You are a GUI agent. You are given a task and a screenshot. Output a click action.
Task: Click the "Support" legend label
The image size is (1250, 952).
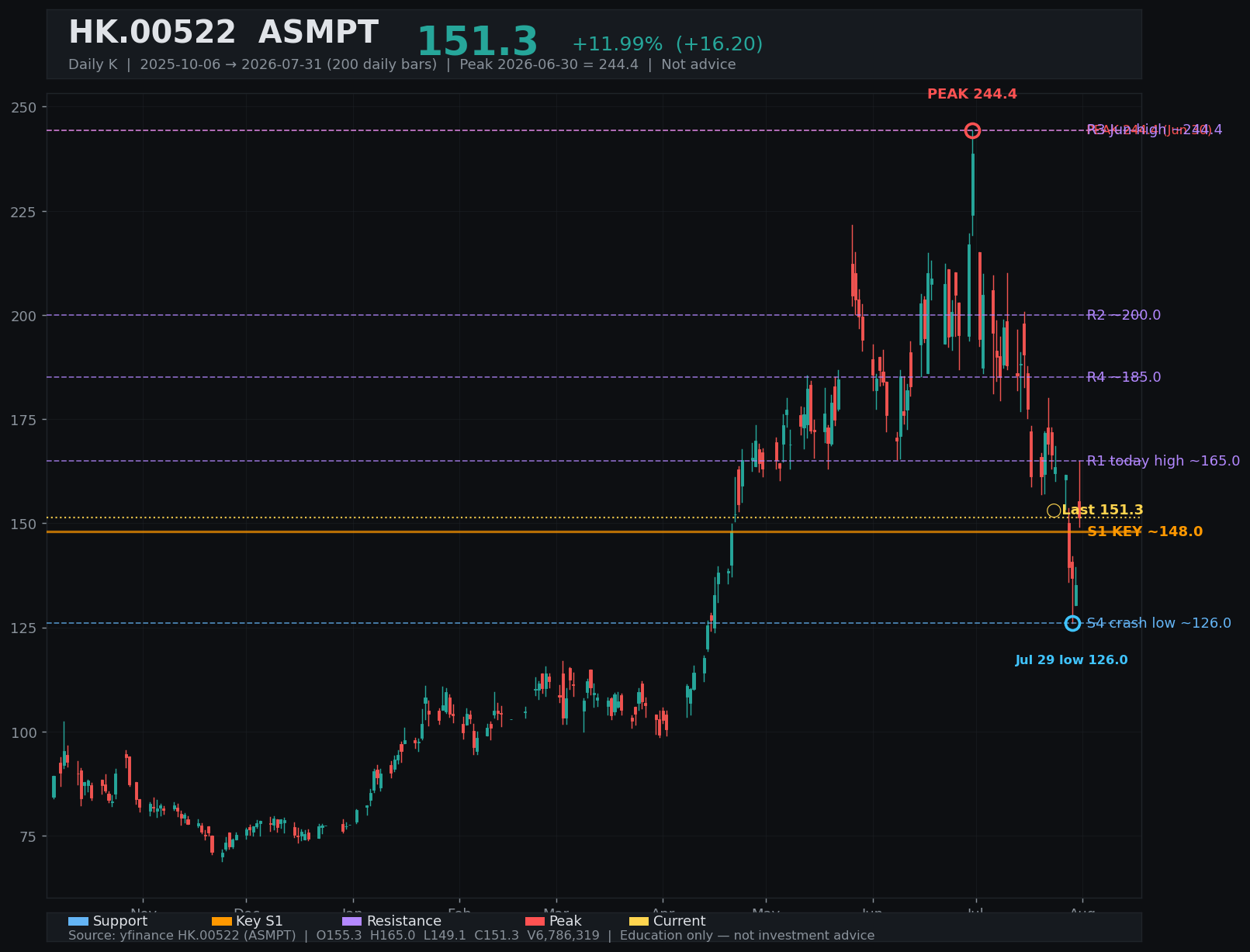(120, 921)
